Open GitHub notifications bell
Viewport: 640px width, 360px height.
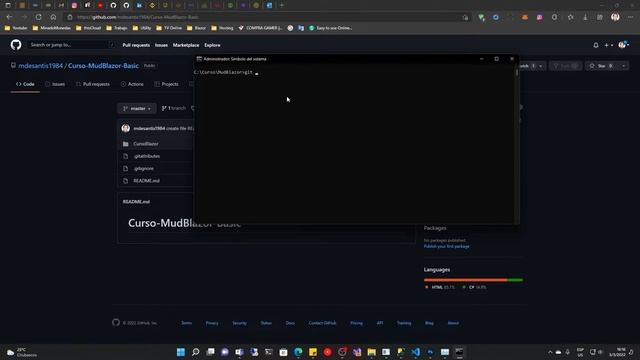(x=596, y=45)
